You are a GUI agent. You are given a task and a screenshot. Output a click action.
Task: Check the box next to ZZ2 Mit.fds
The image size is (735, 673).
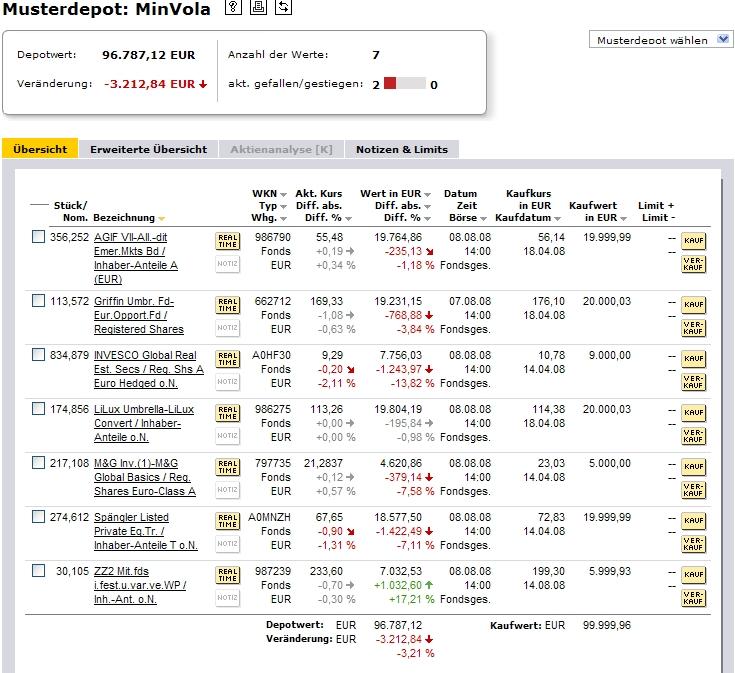tap(38, 571)
